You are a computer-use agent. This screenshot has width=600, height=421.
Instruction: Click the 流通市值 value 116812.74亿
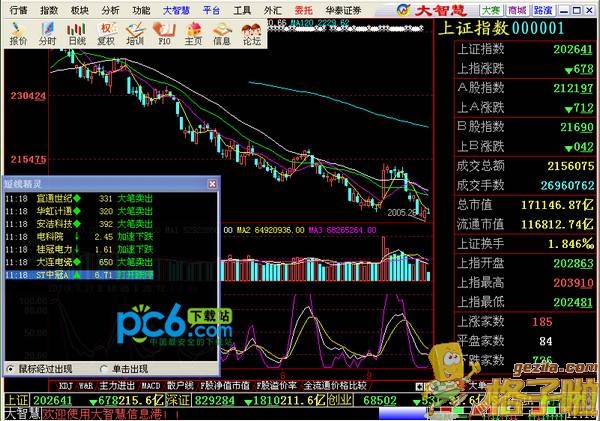point(557,224)
